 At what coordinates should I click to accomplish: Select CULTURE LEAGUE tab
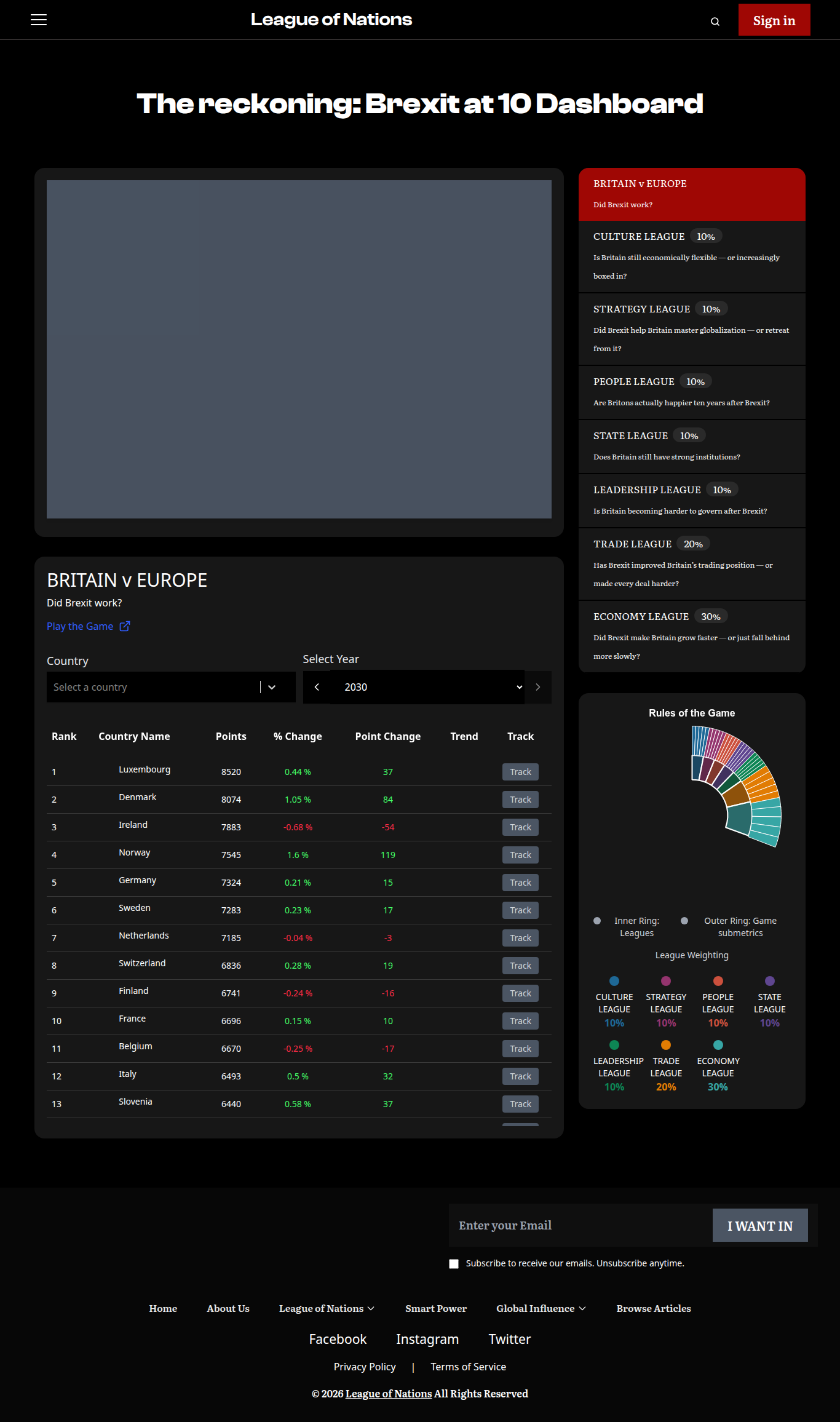point(692,257)
